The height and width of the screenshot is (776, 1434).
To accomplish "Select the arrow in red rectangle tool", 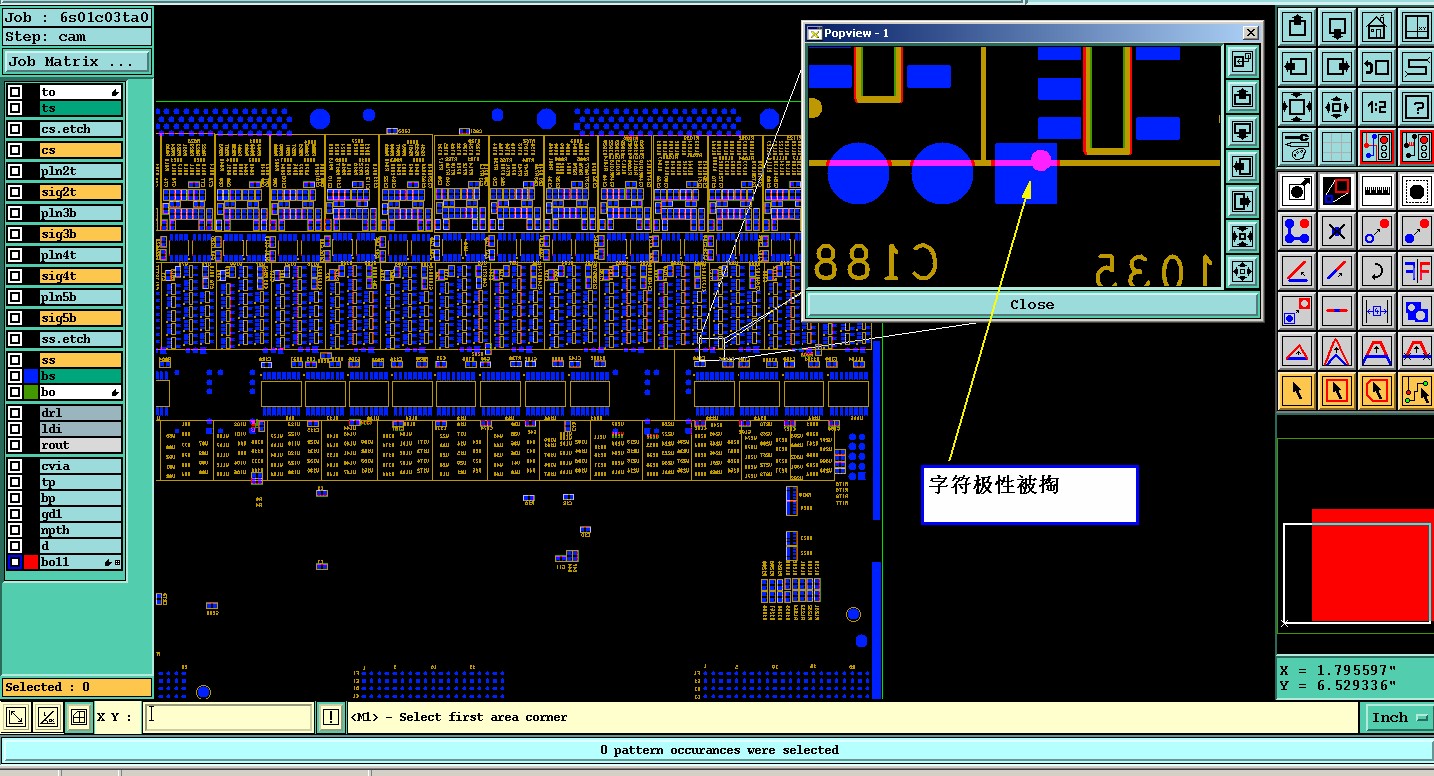I will pyautogui.click(x=1337, y=391).
